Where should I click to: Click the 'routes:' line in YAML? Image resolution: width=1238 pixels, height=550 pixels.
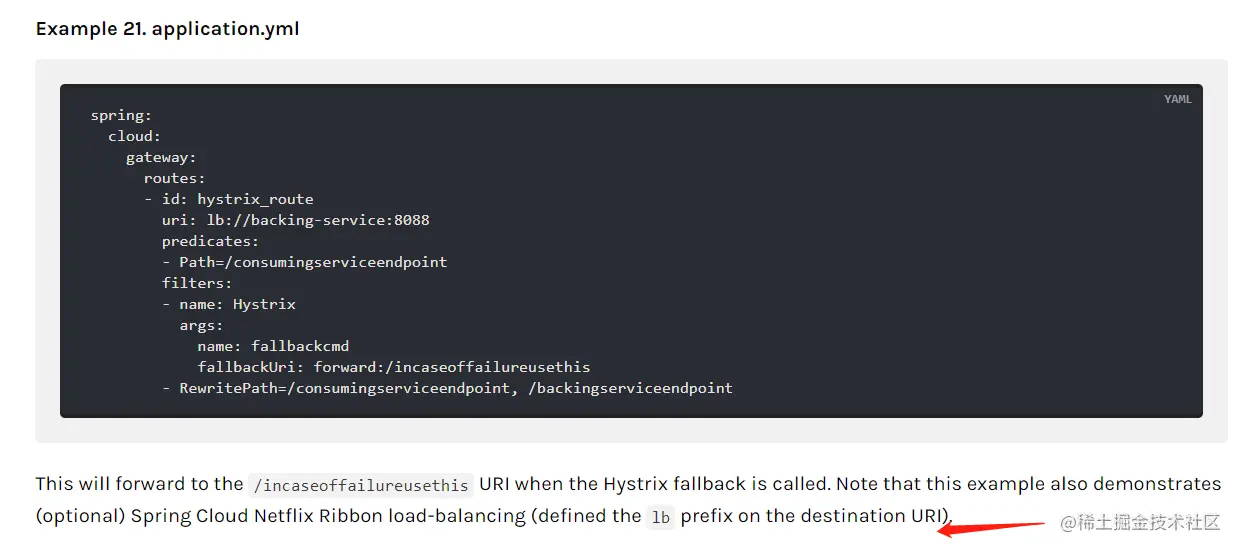coord(175,178)
